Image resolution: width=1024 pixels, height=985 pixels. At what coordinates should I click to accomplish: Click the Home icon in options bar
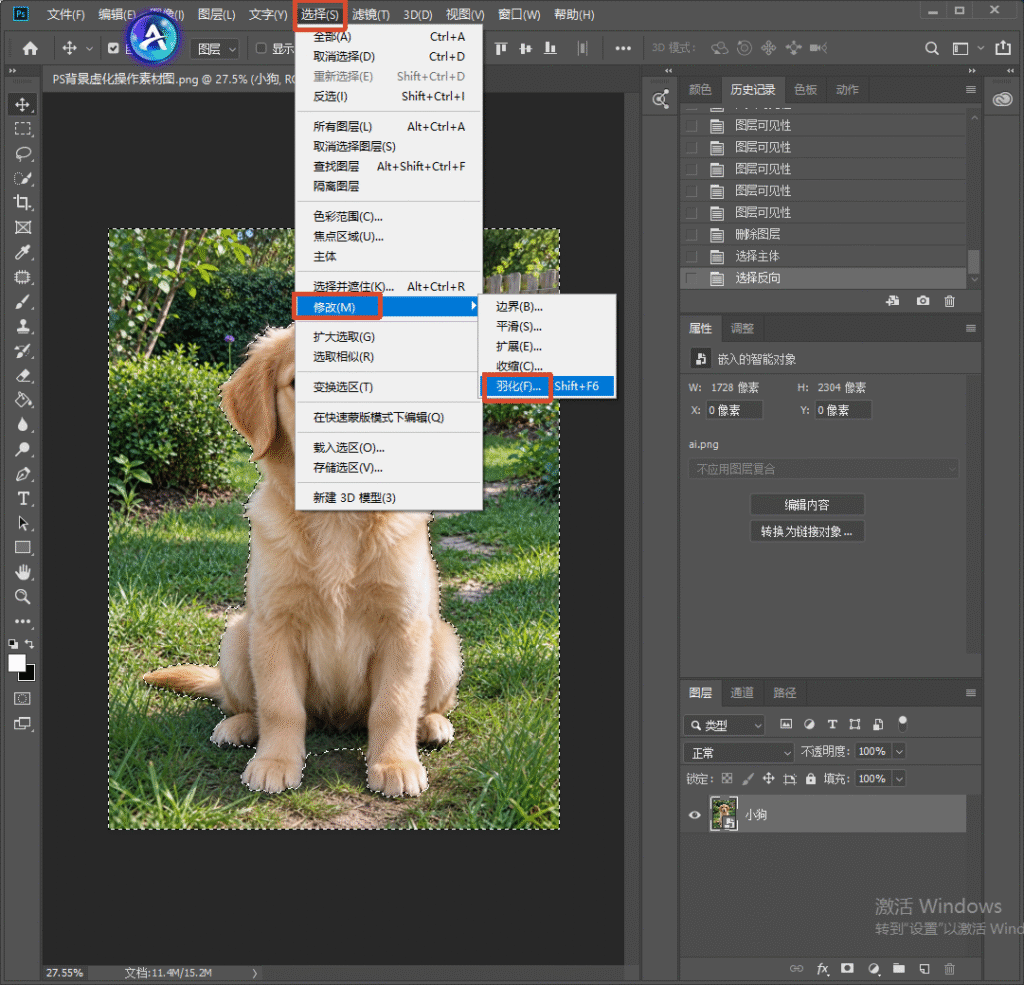click(30, 48)
